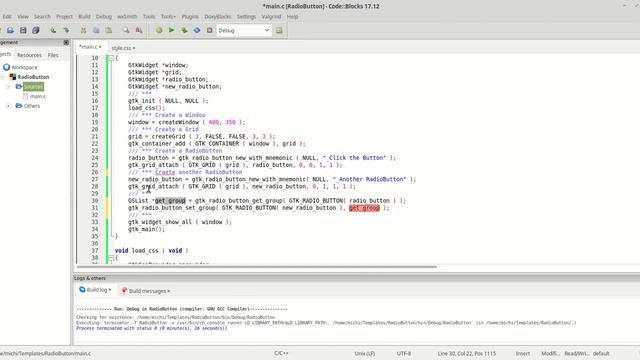Open the Settings menu
640x360 pixels.
coord(246,17)
